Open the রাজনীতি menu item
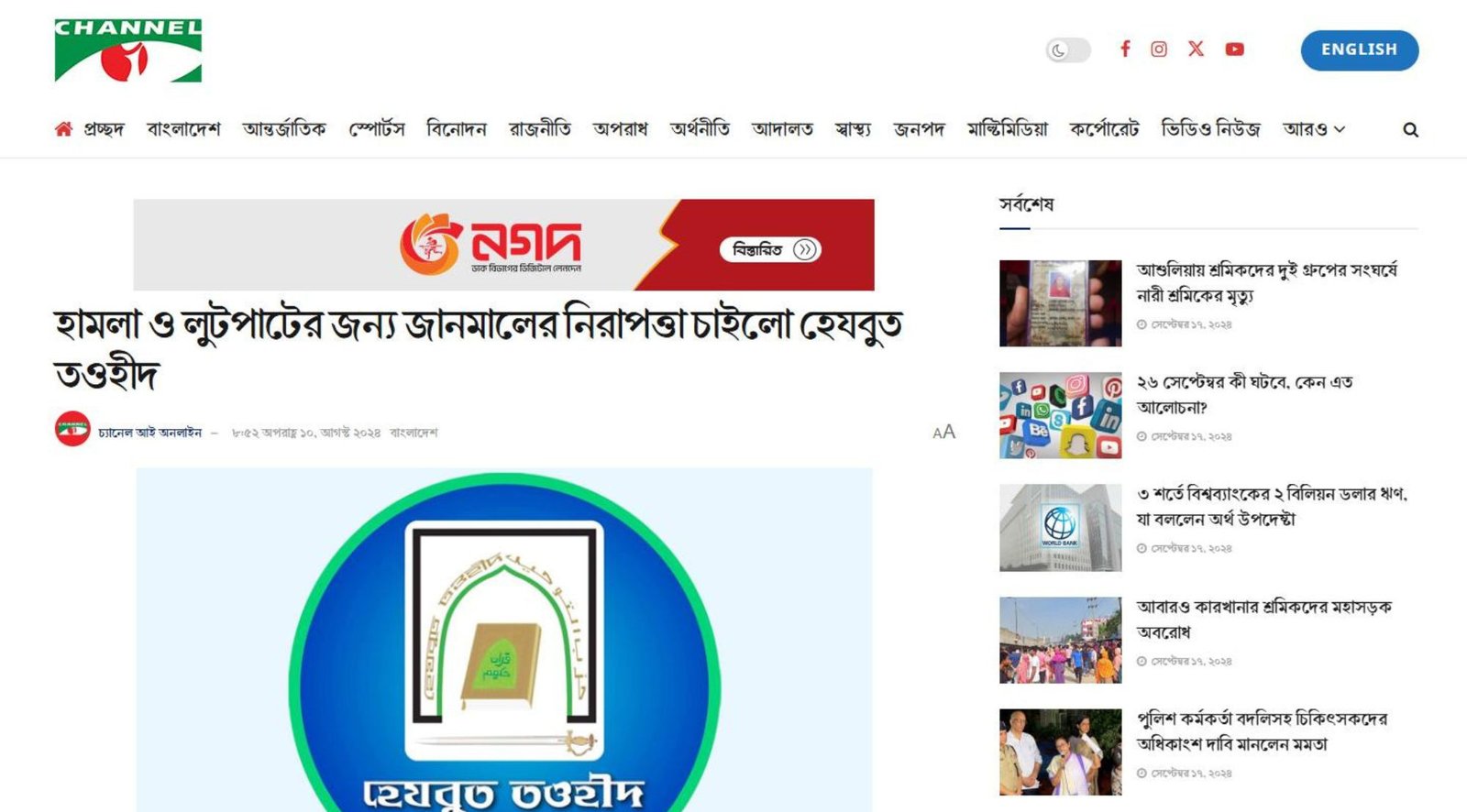The height and width of the screenshot is (812, 1467). [x=539, y=129]
